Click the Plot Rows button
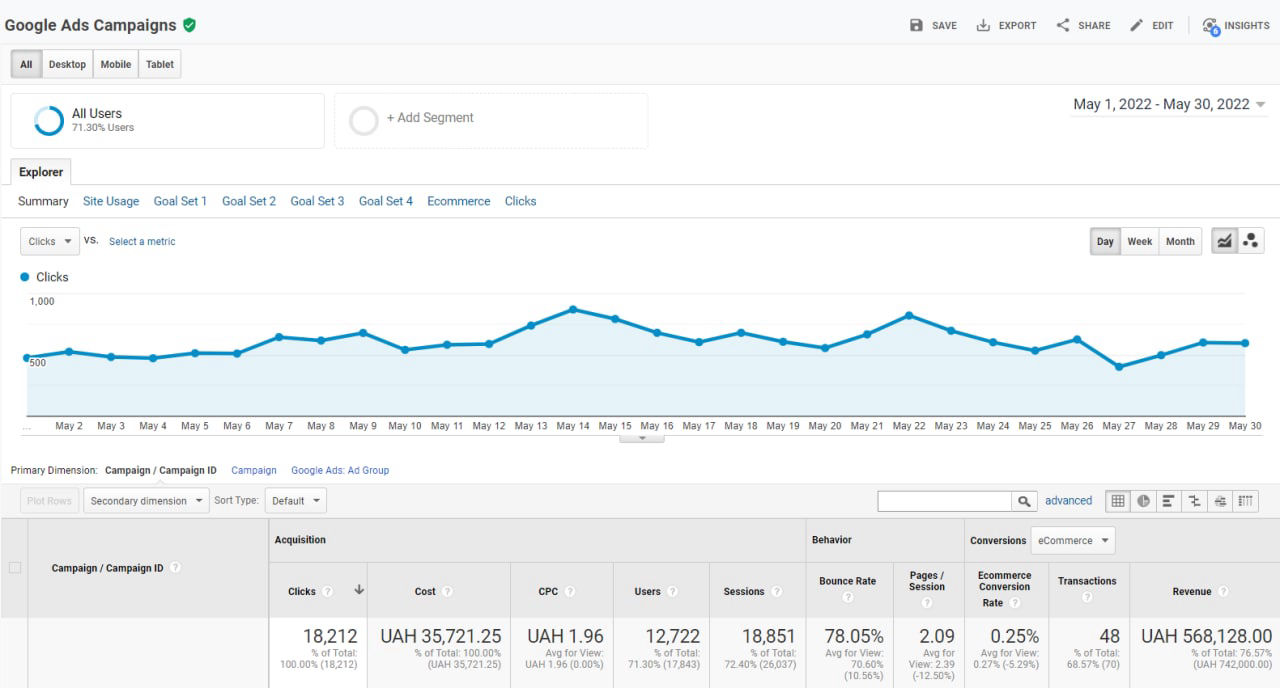Screen dimensions: 1280x688 (49, 501)
